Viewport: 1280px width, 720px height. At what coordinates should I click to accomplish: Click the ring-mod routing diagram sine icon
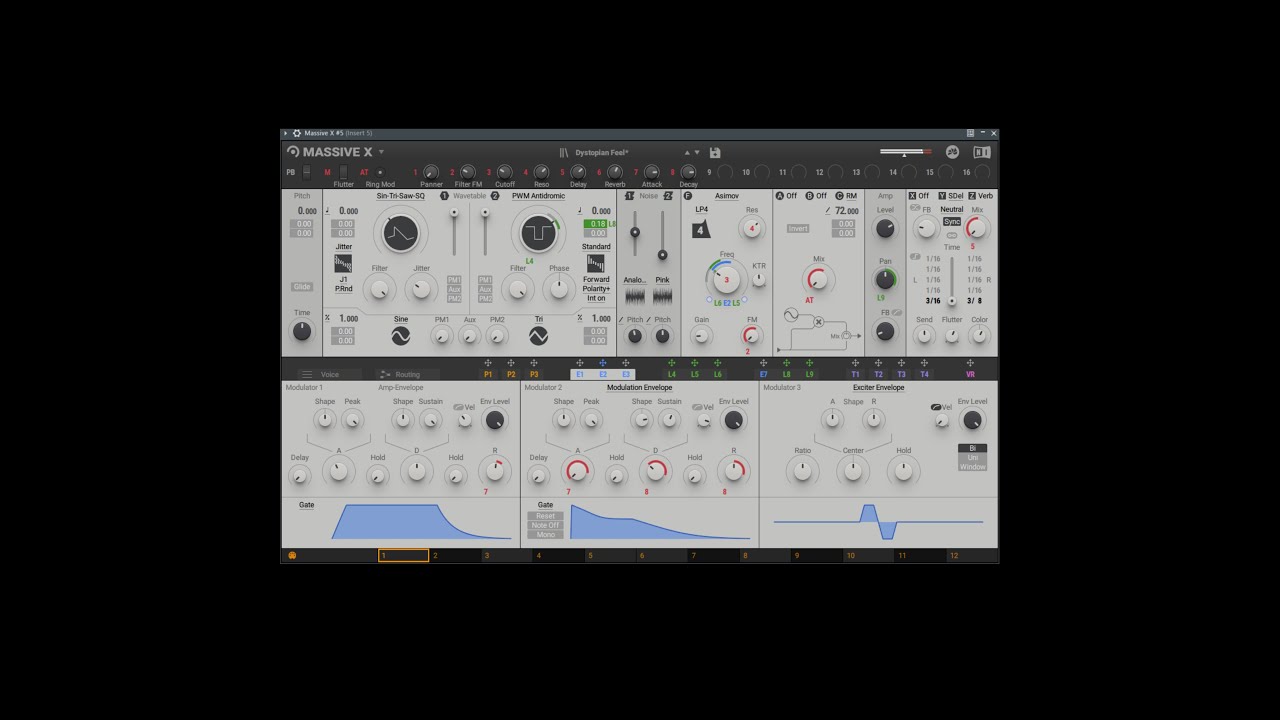pos(792,315)
